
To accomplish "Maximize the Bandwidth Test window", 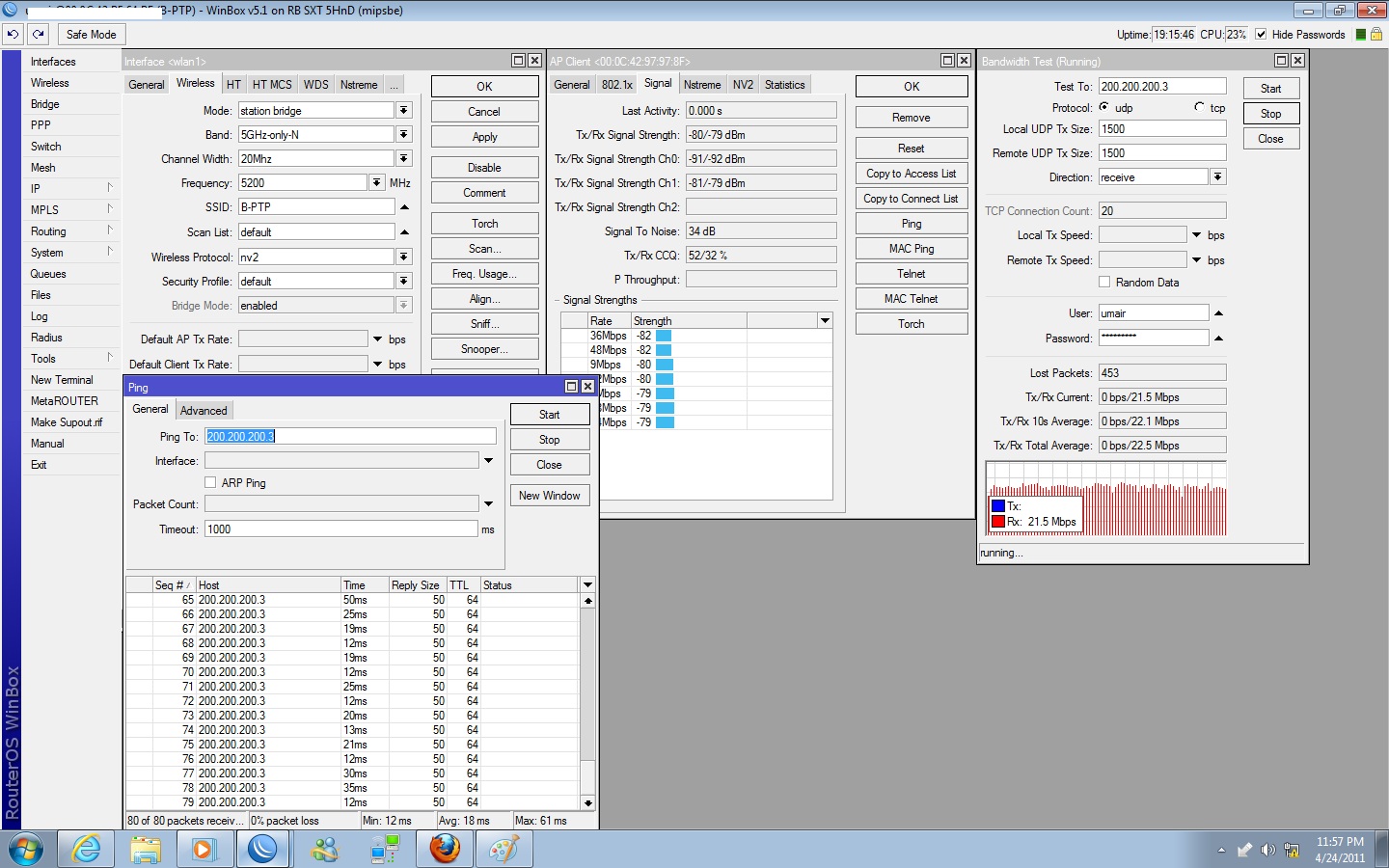I will [x=1282, y=61].
